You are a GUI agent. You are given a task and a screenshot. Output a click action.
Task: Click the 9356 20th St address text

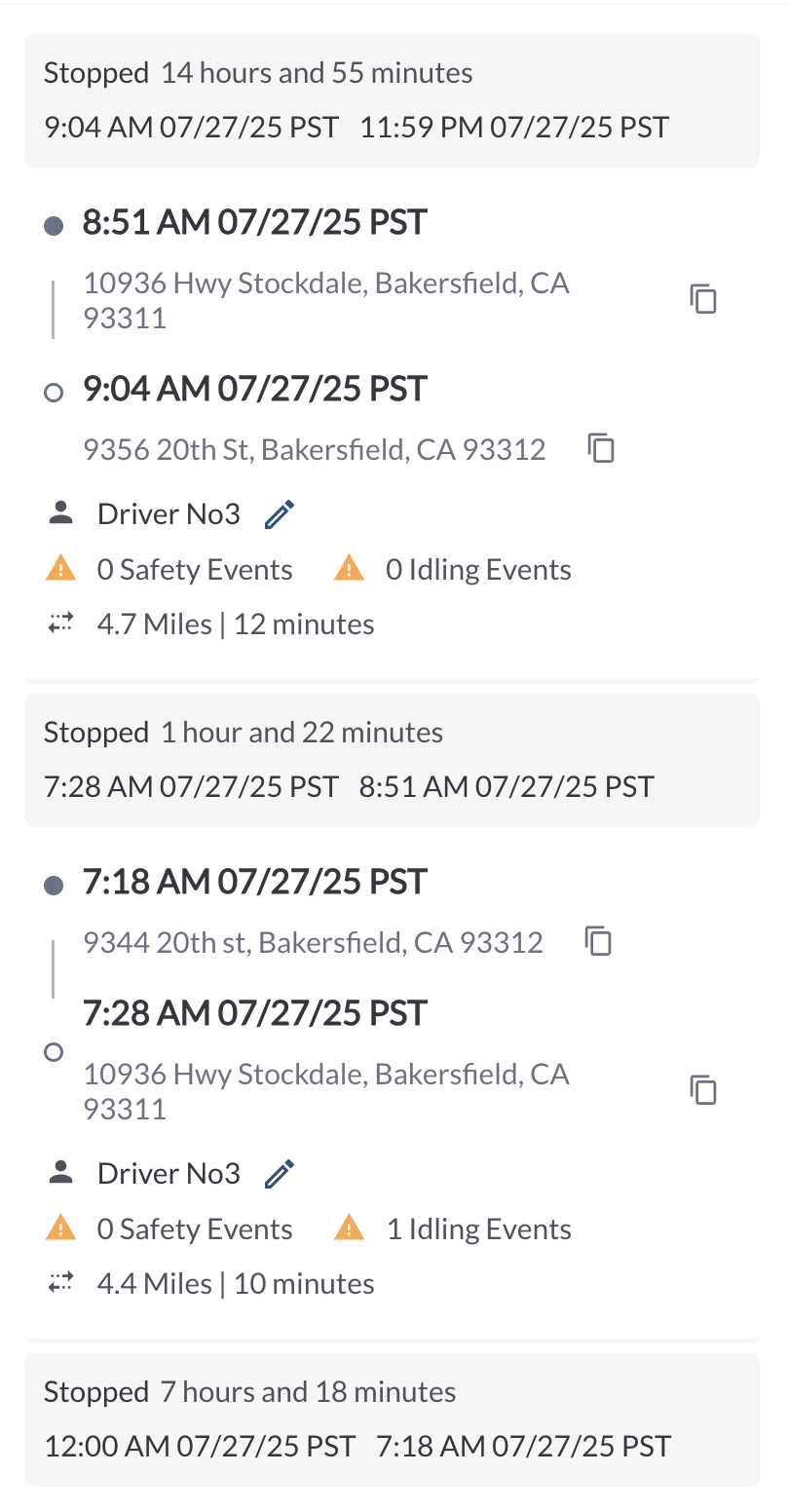pyautogui.click(x=314, y=449)
